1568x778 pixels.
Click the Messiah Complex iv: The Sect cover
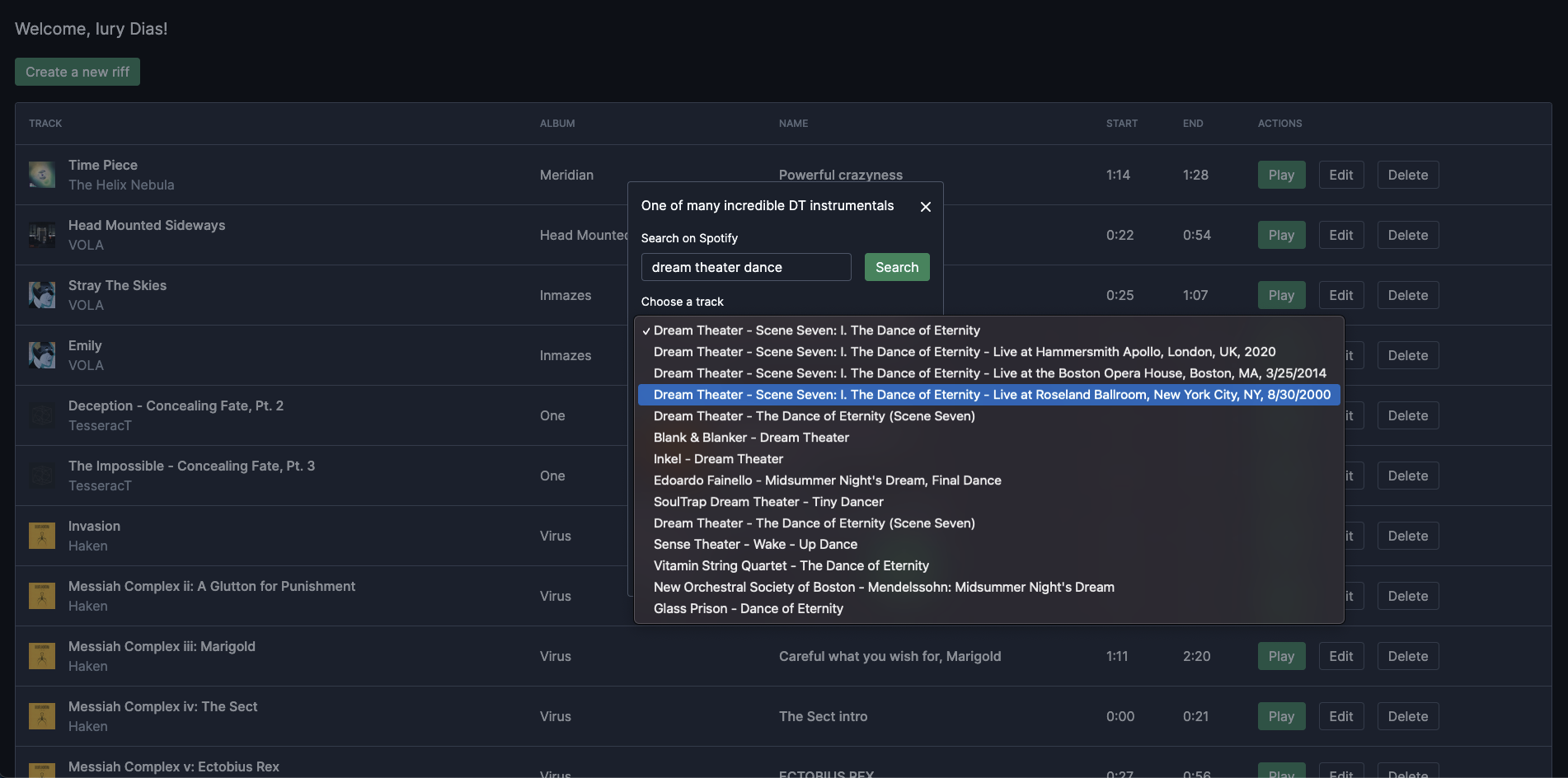click(42, 716)
